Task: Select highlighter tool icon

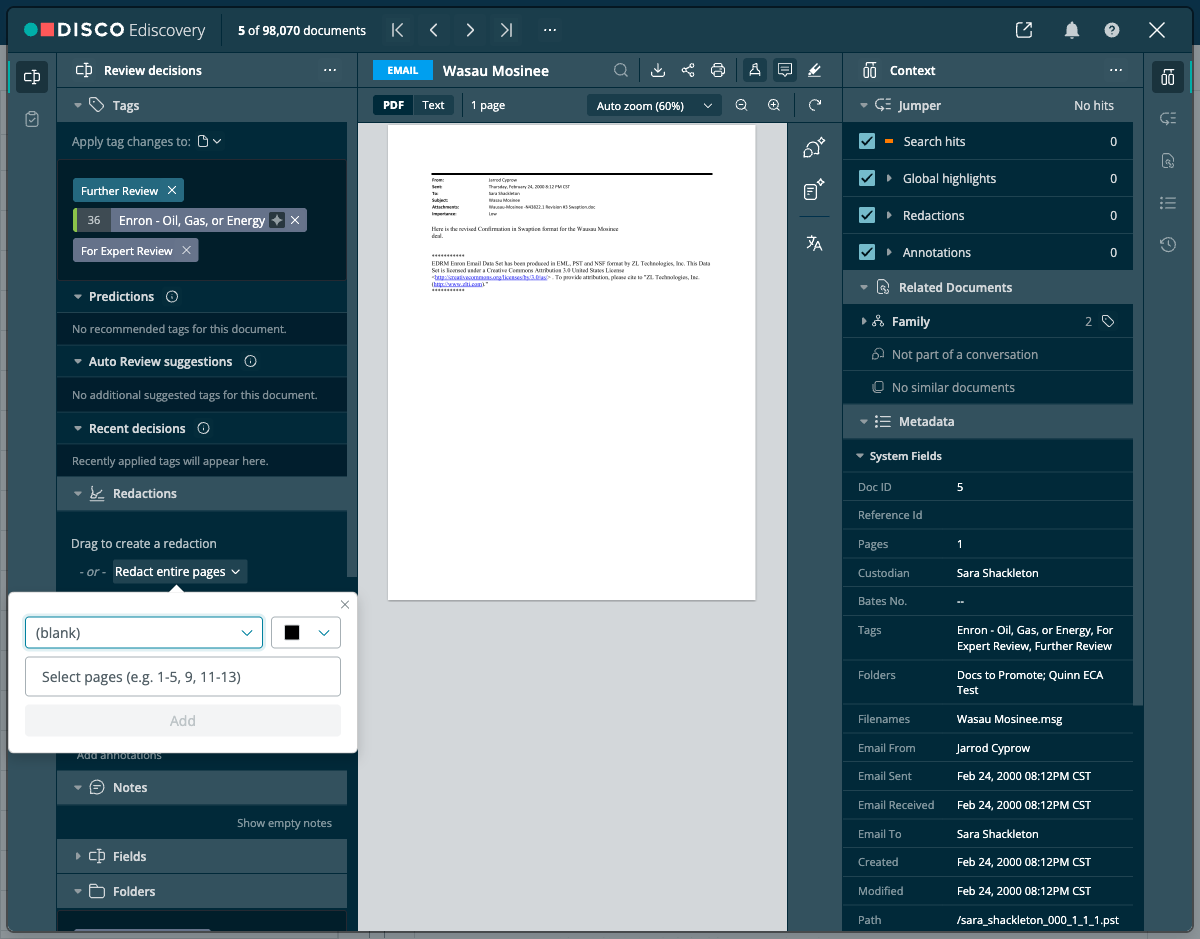Action: click(814, 70)
